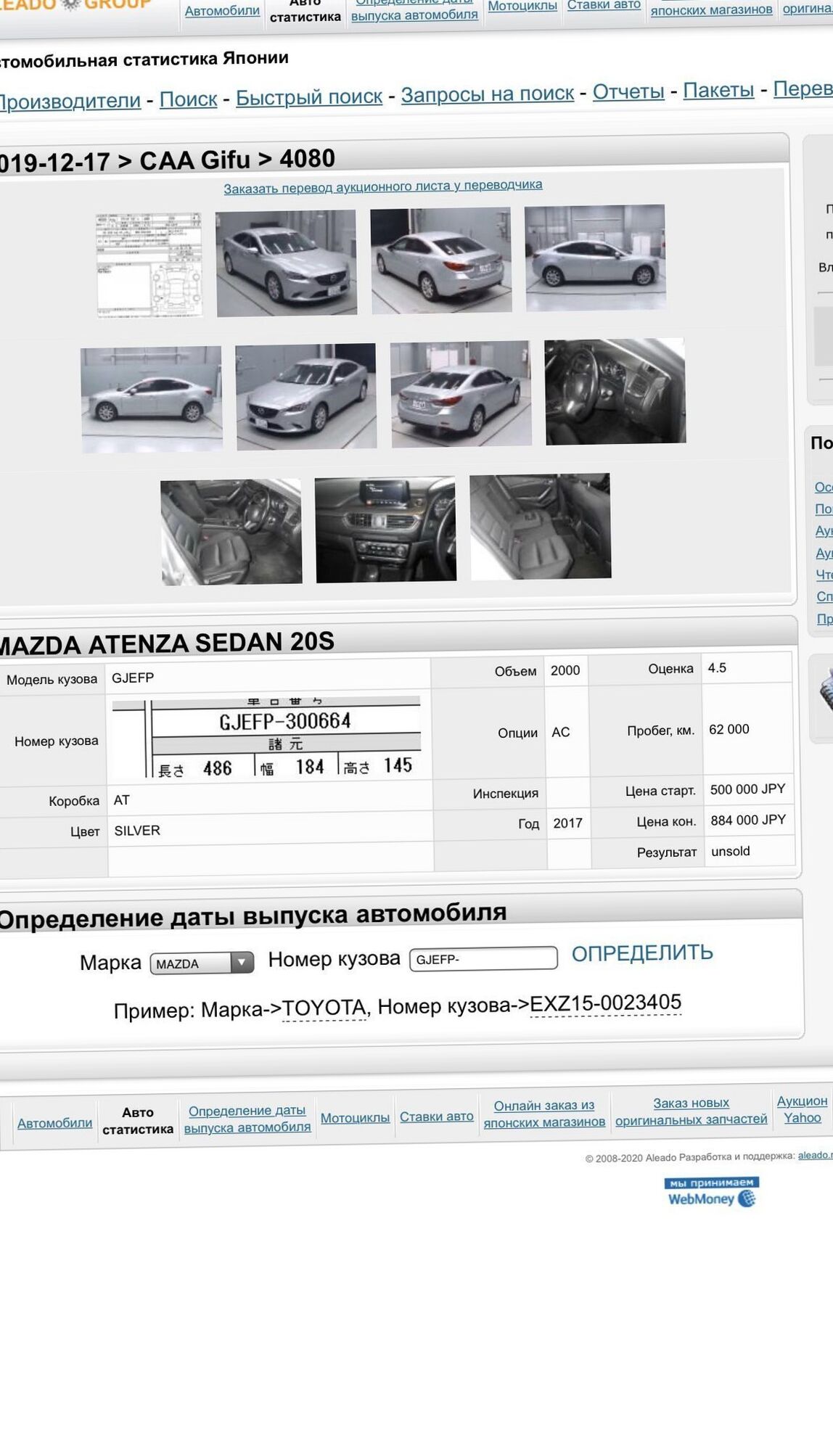Select the GJEFP body model value
The image size is (833, 1456).
(133, 678)
